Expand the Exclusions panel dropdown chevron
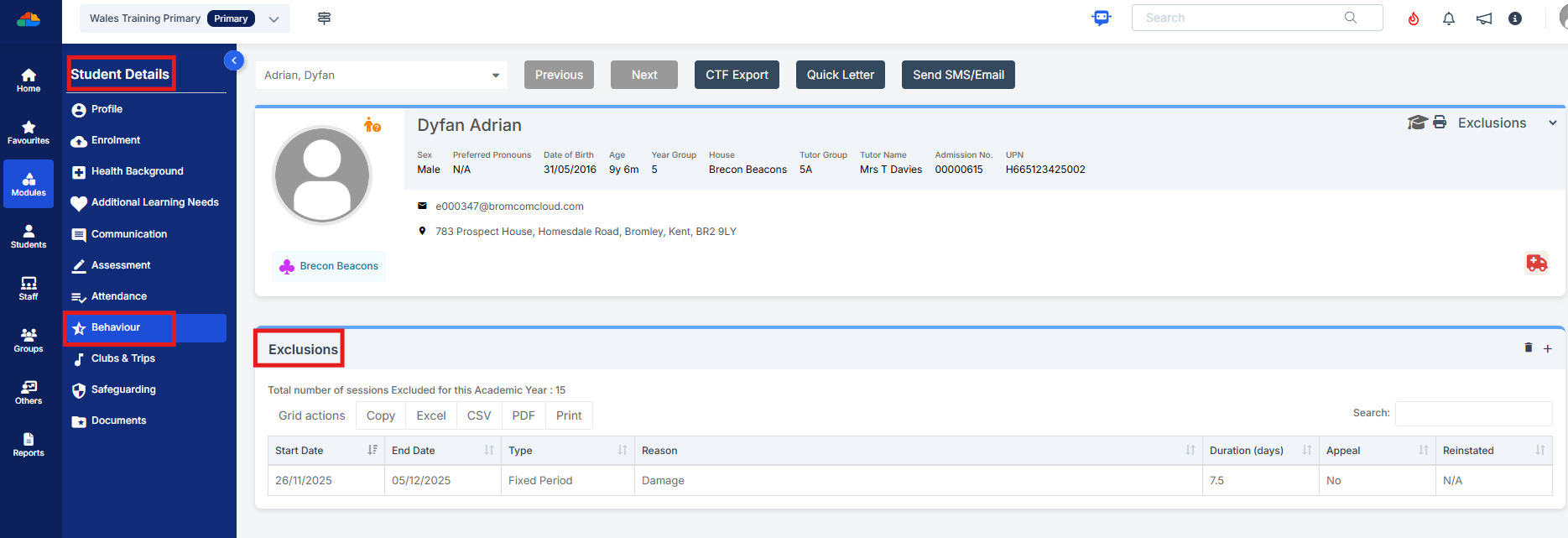Viewport: 1568px width, 538px height. tap(1553, 123)
